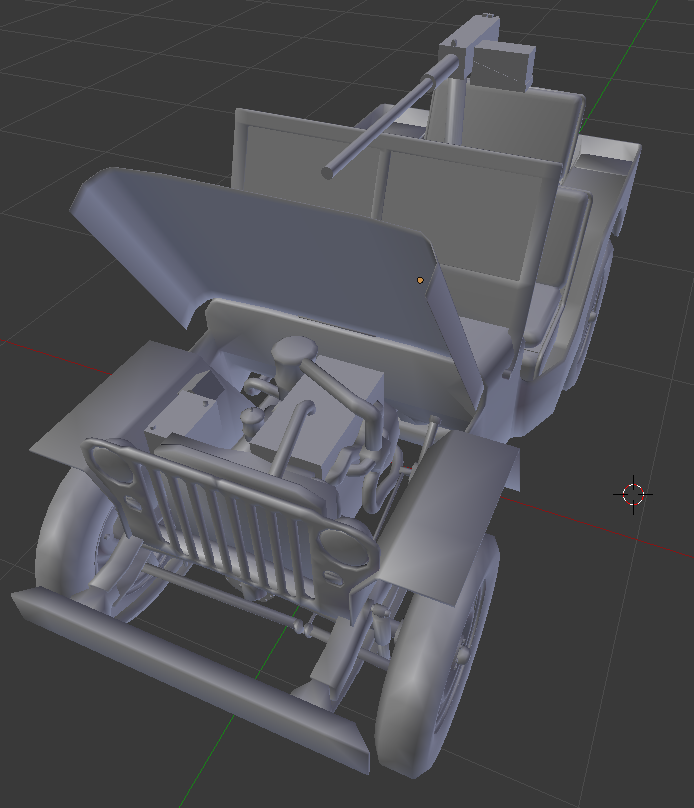Click the orange object origin dot

click(420, 280)
